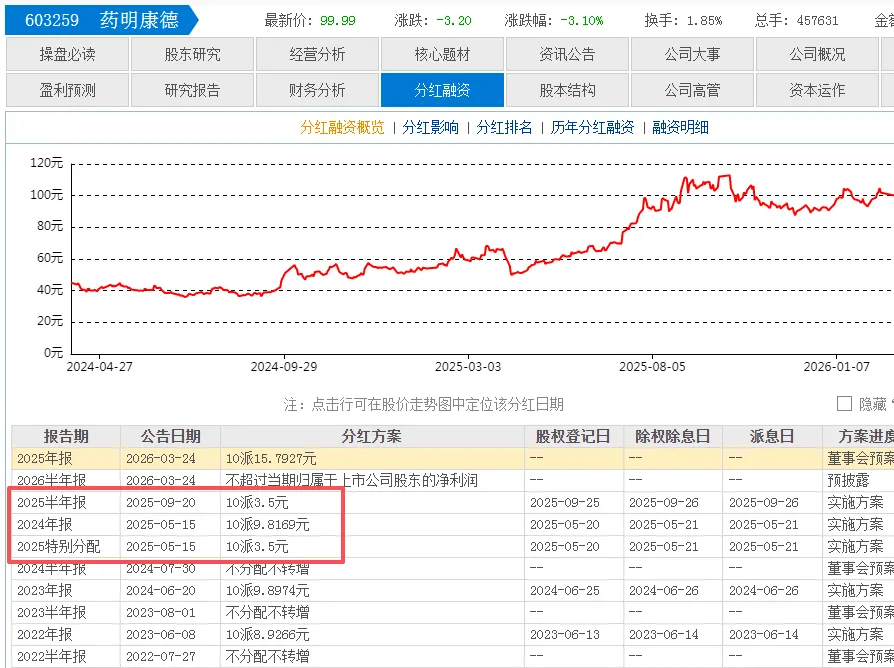Select the 2026半年报 row

453,480
